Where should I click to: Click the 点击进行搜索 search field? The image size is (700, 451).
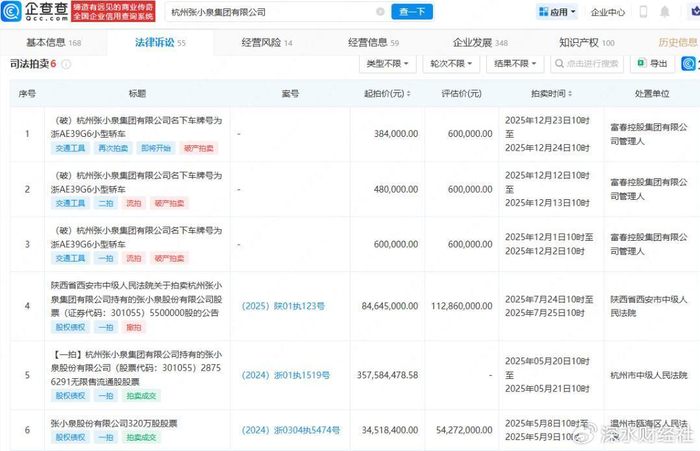coord(587,64)
